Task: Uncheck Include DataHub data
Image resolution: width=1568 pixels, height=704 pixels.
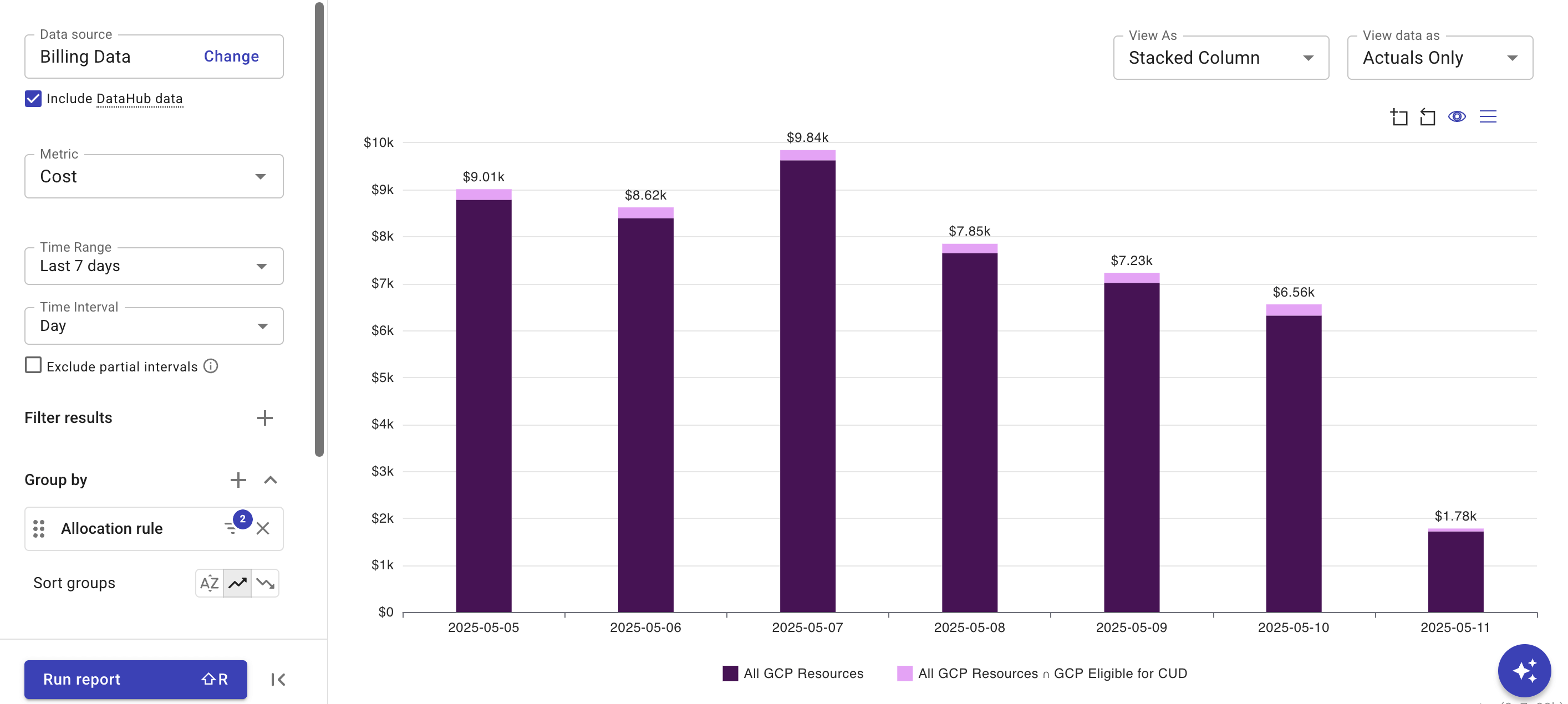Action: point(33,98)
